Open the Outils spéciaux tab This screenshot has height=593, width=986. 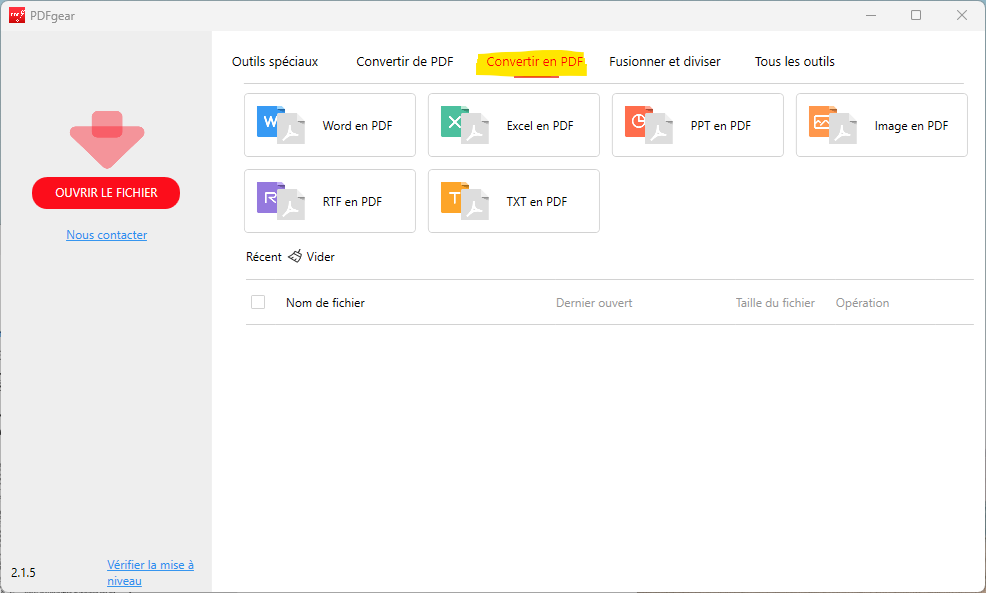275,62
